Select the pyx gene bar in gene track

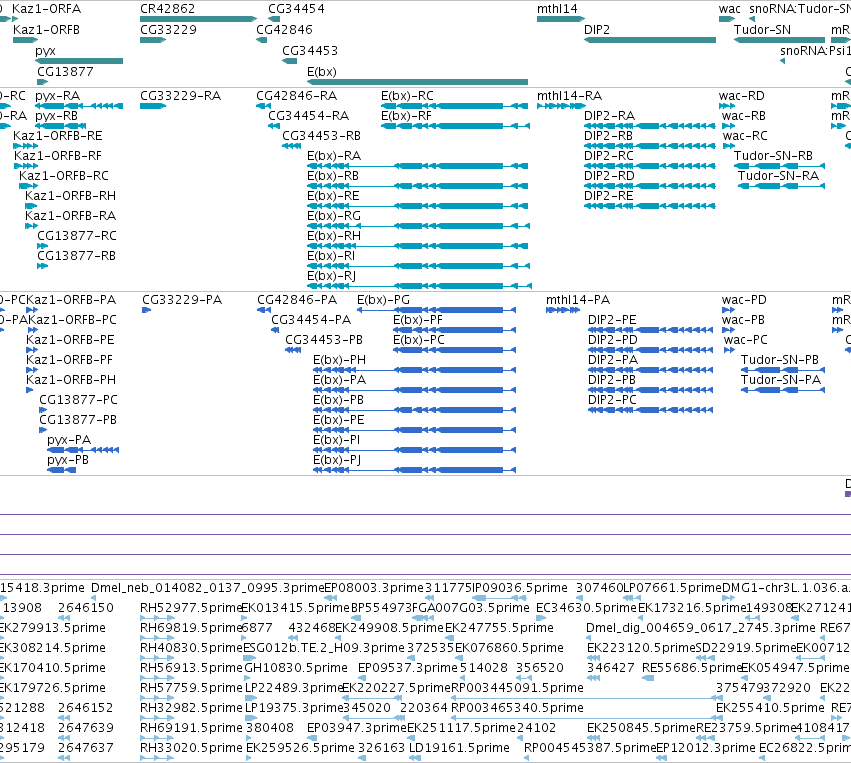pos(79,61)
